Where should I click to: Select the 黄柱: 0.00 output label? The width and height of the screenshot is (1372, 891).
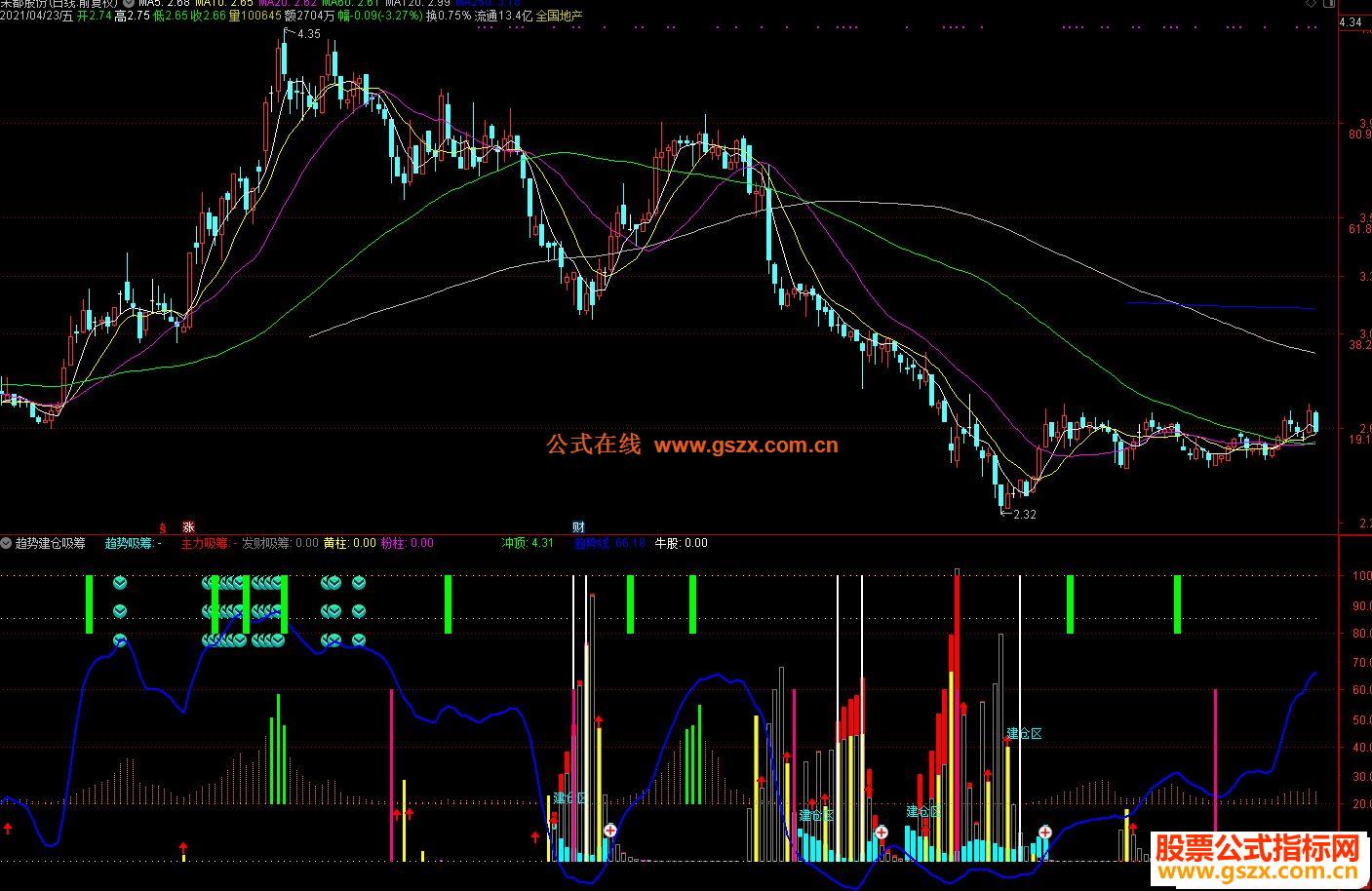(x=349, y=543)
